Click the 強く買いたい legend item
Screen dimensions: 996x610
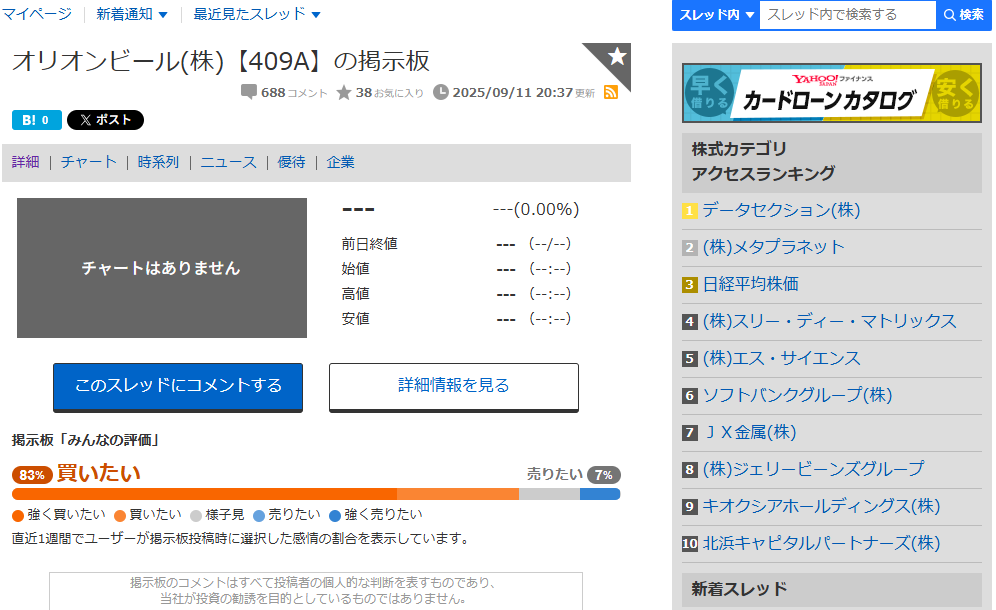pyautogui.click(x=59, y=515)
